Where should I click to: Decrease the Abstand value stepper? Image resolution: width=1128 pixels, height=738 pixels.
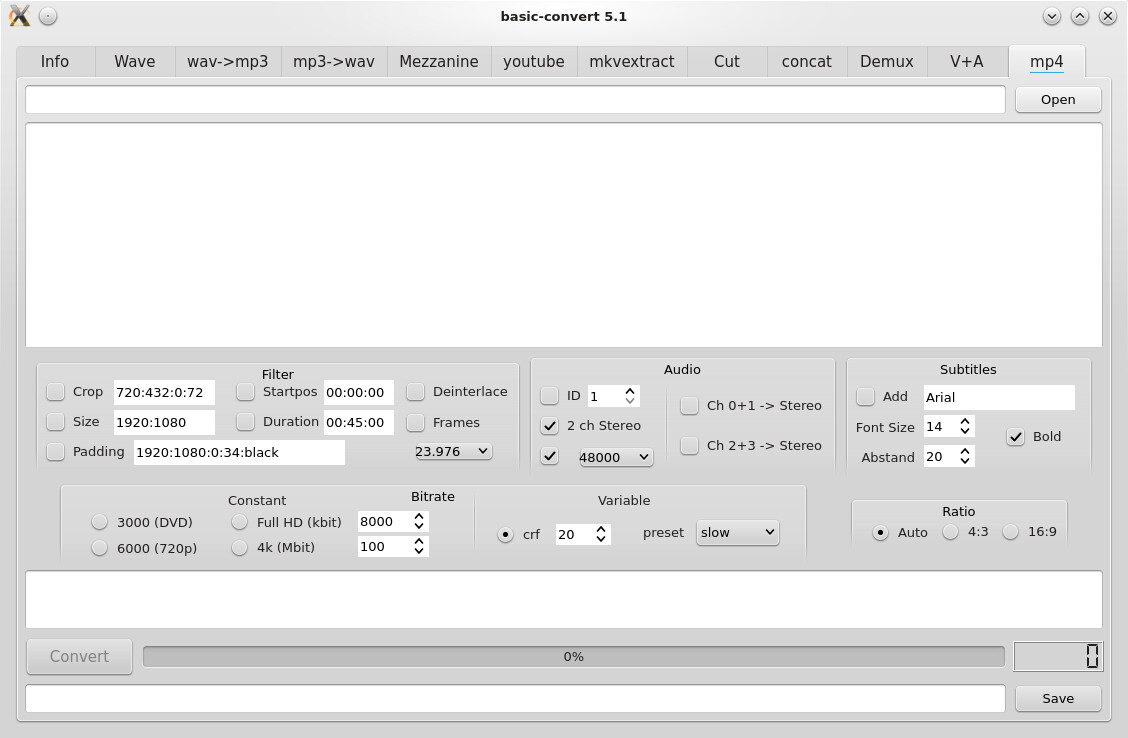[x=965, y=461]
